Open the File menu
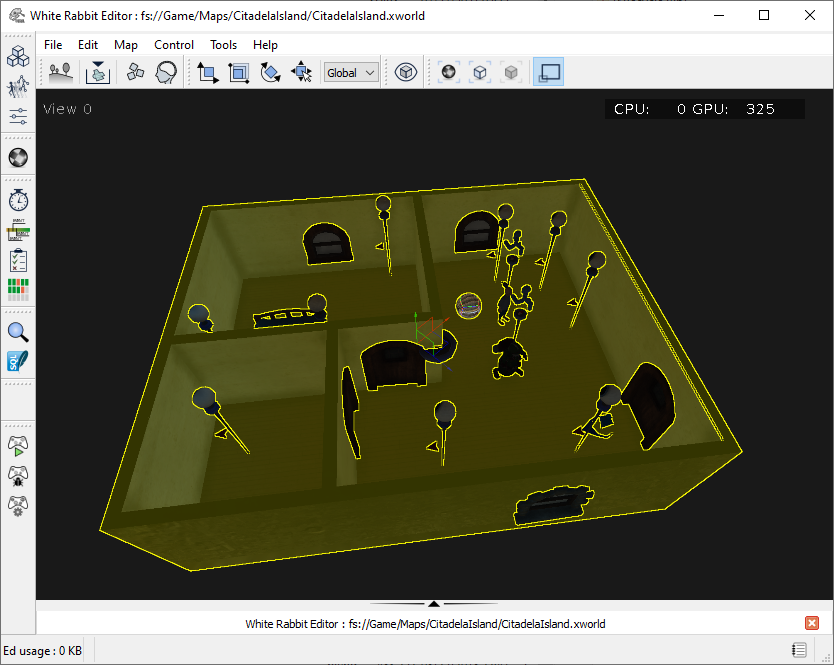834x665 pixels. coord(53,45)
